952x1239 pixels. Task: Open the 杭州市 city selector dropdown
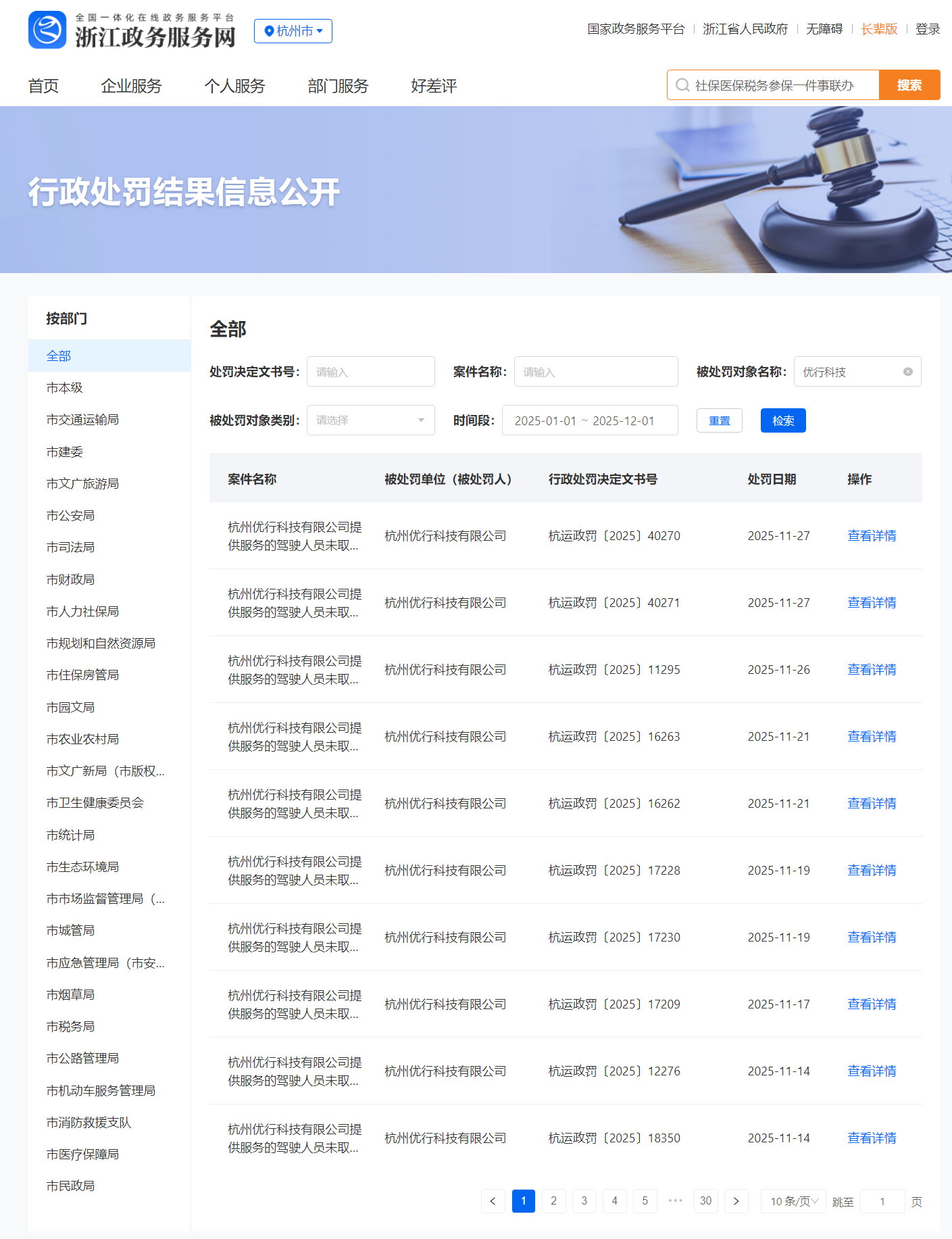[x=293, y=31]
